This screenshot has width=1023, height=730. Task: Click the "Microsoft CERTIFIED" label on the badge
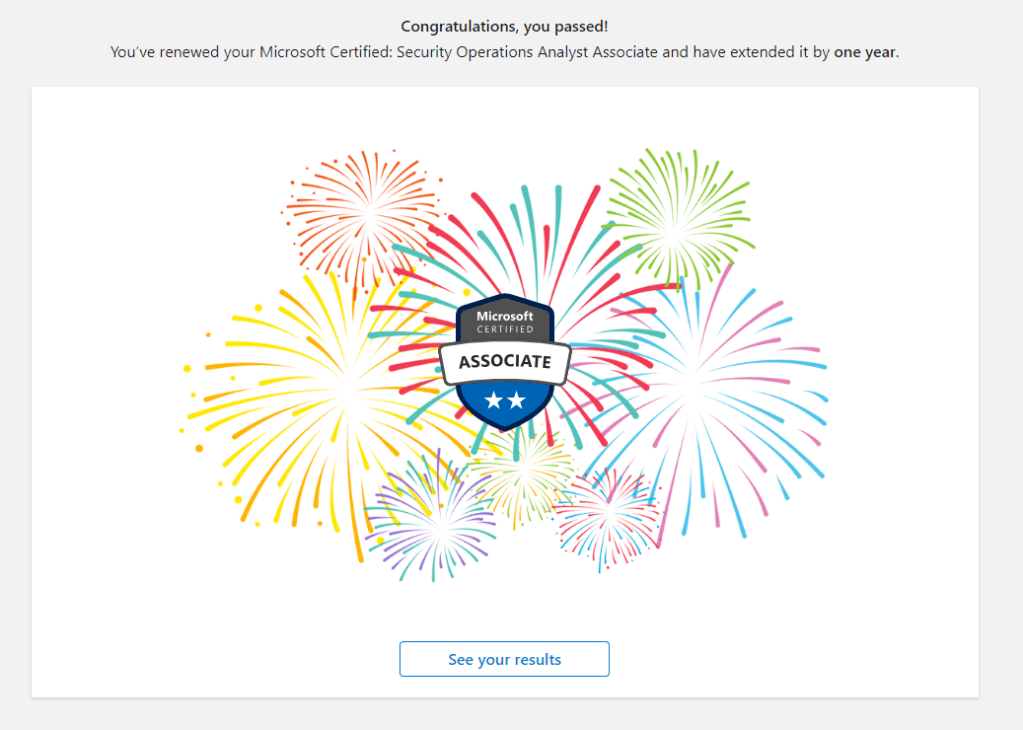point(505,322)
